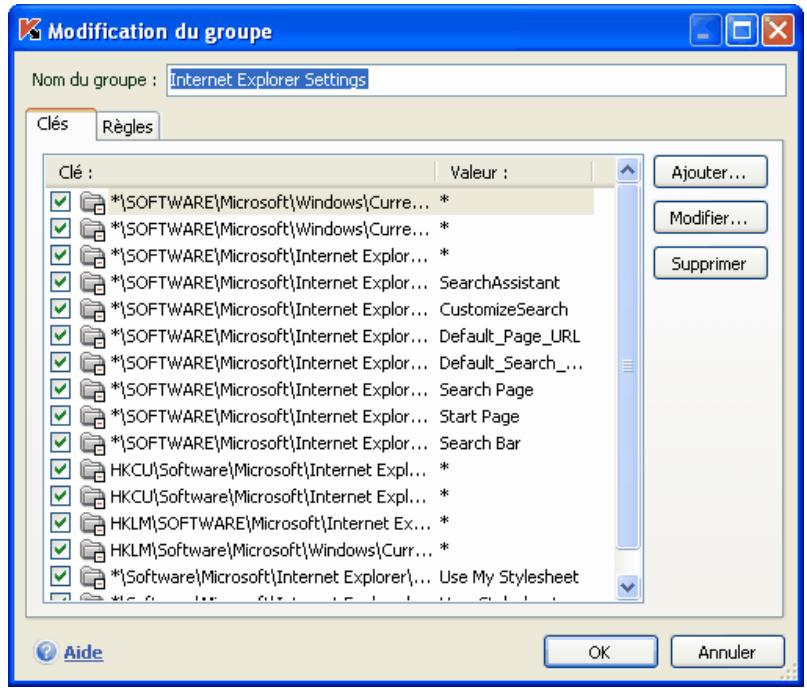Click the Modifier... button
The image size is (807, 690).
click(710, 218)
